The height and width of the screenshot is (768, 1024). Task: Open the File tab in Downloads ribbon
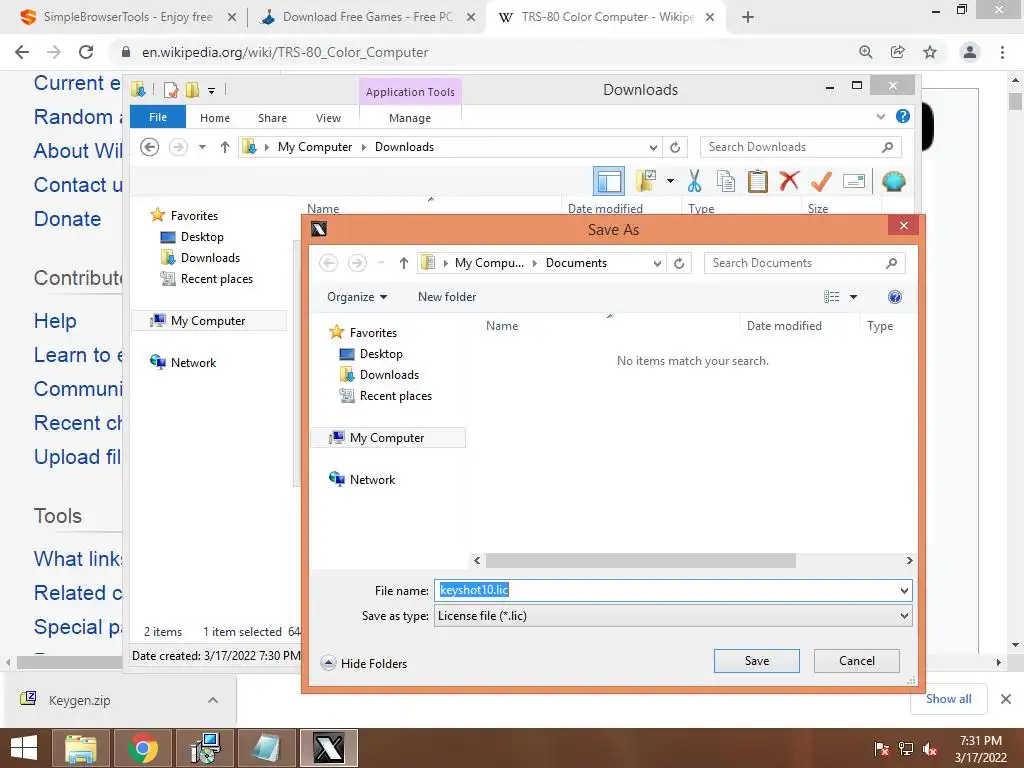158,117
